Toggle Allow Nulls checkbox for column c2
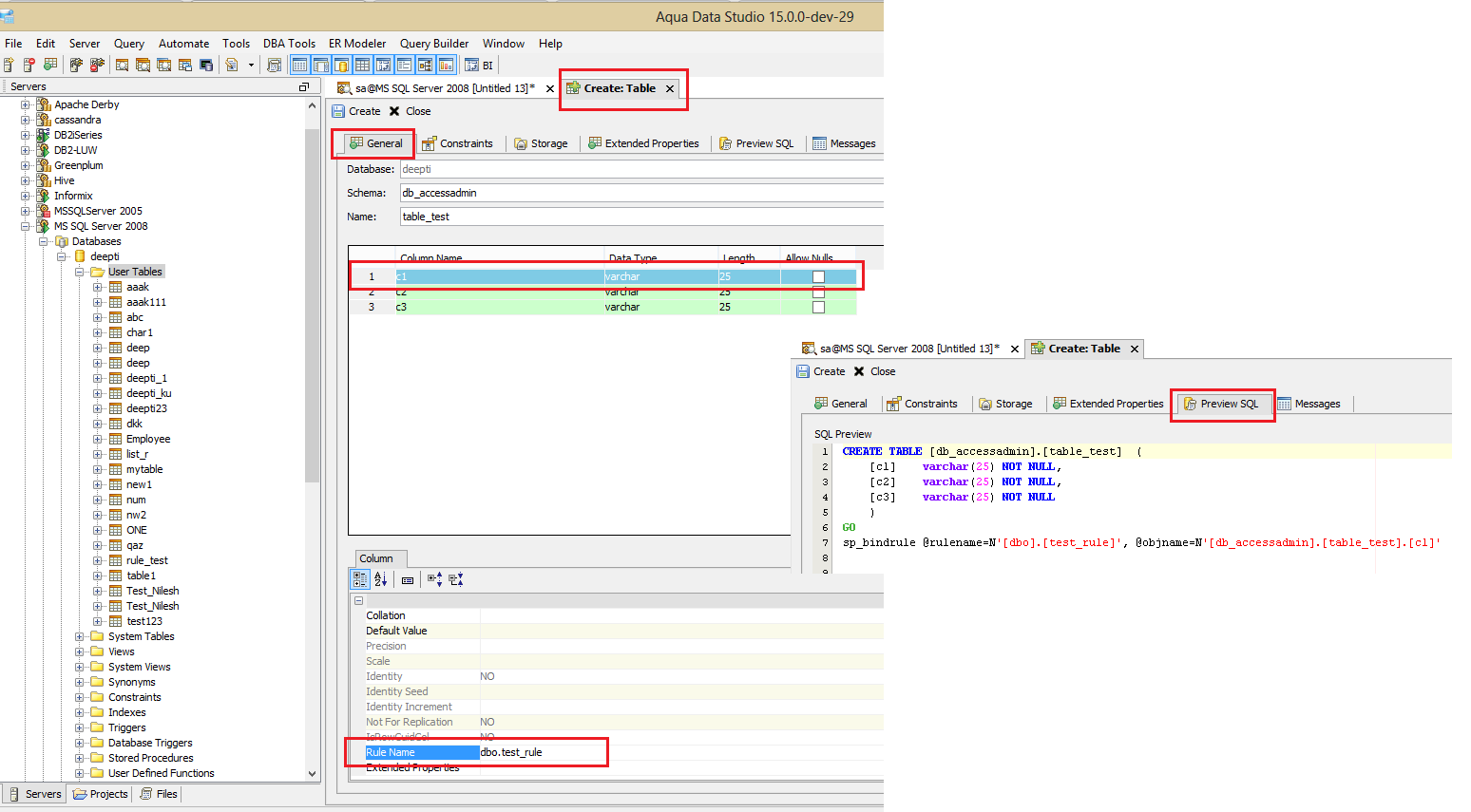The image size is (1471, 812). click(x=818, y=293)
